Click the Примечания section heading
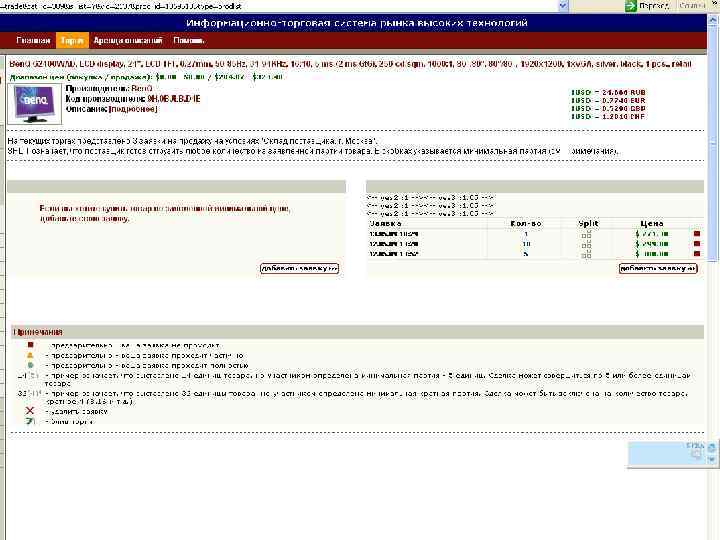 [x=38, y=332]
